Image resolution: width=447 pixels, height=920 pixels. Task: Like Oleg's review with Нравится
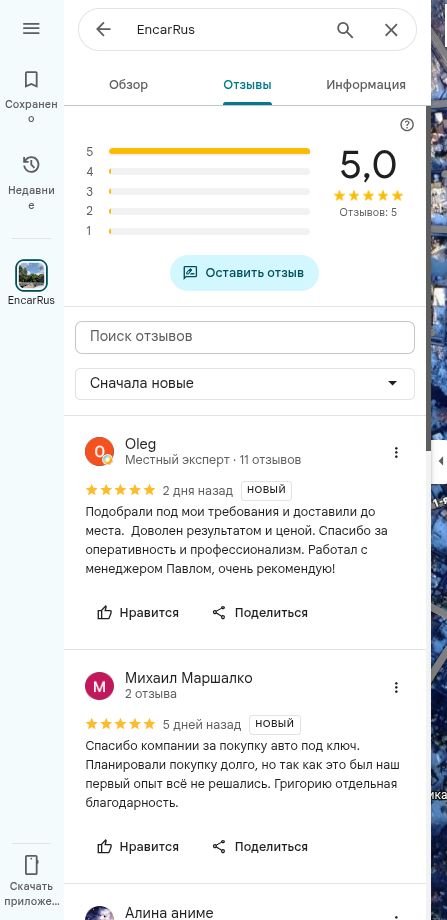coord(138,613)
